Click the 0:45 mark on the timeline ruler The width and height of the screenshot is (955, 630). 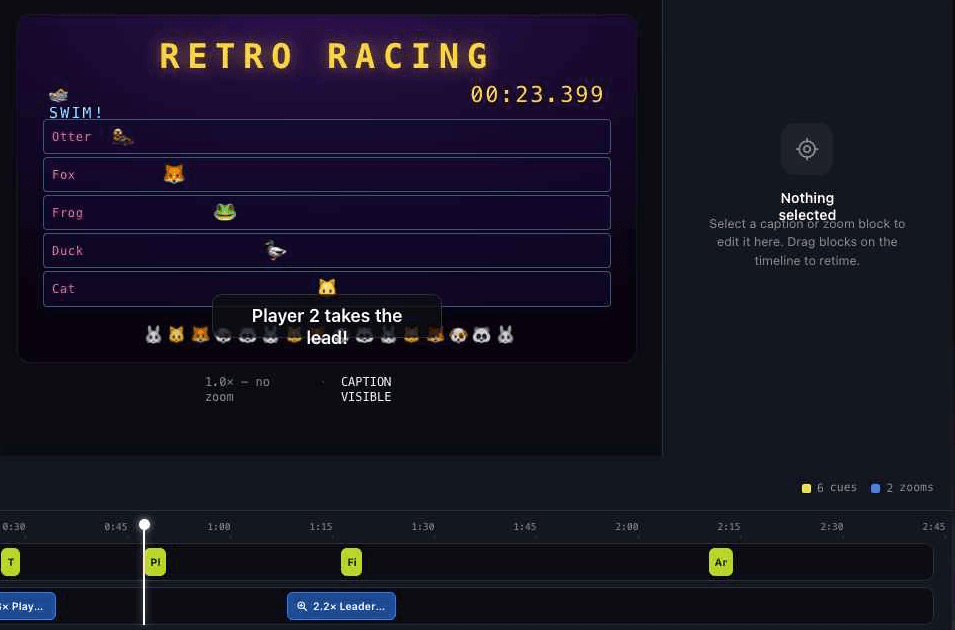tap(116, 526)
